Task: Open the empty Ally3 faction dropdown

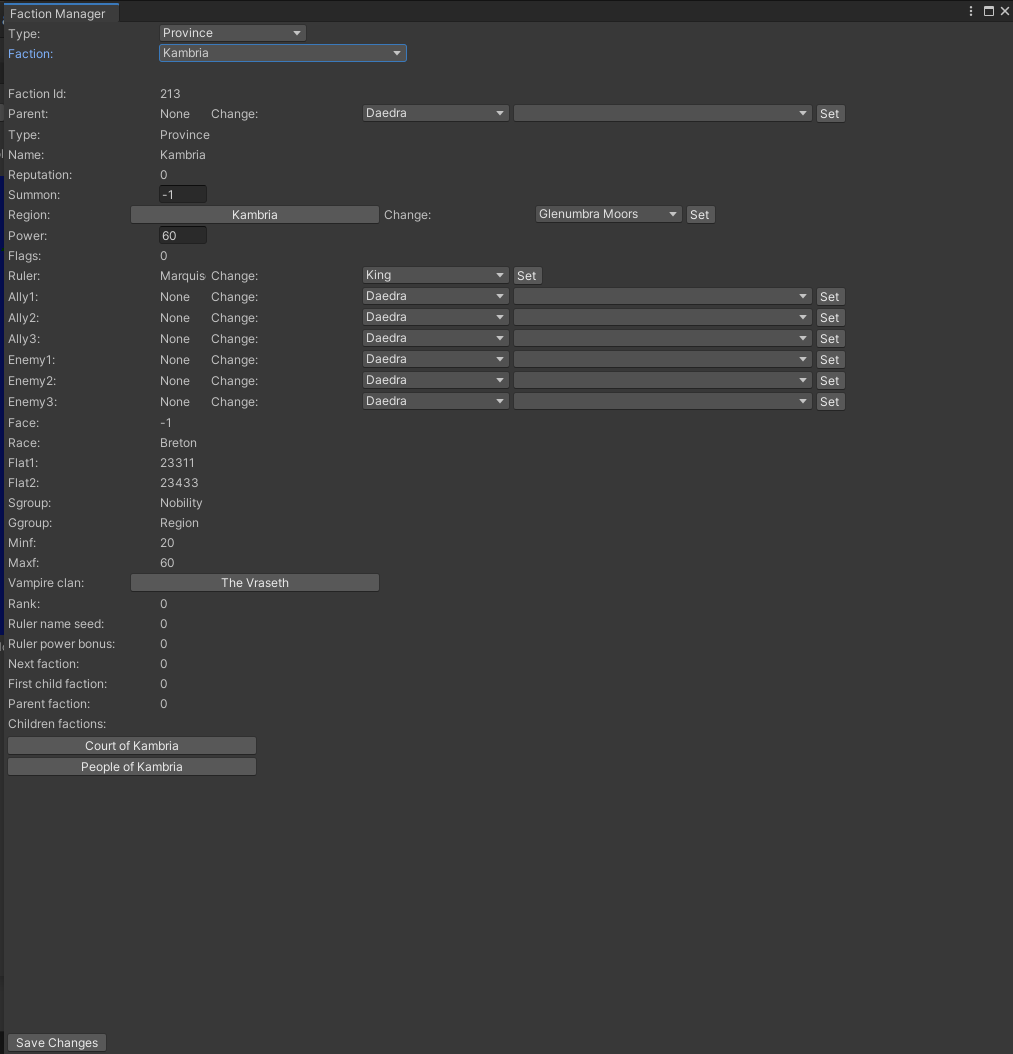Action: [x=663, y=337]
